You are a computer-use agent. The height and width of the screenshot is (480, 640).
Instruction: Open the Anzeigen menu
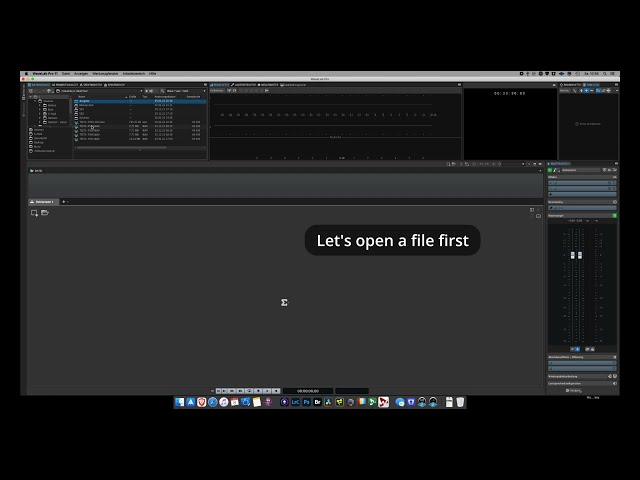[81, 74]
